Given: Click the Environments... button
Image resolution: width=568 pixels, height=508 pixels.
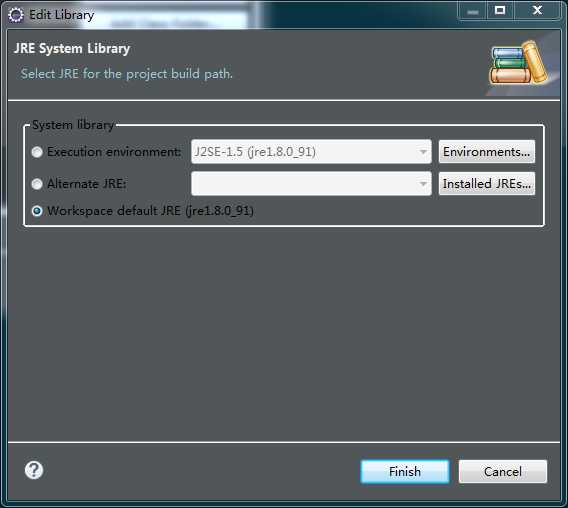Looking at the screenshot, I should (x=486, y=151).
